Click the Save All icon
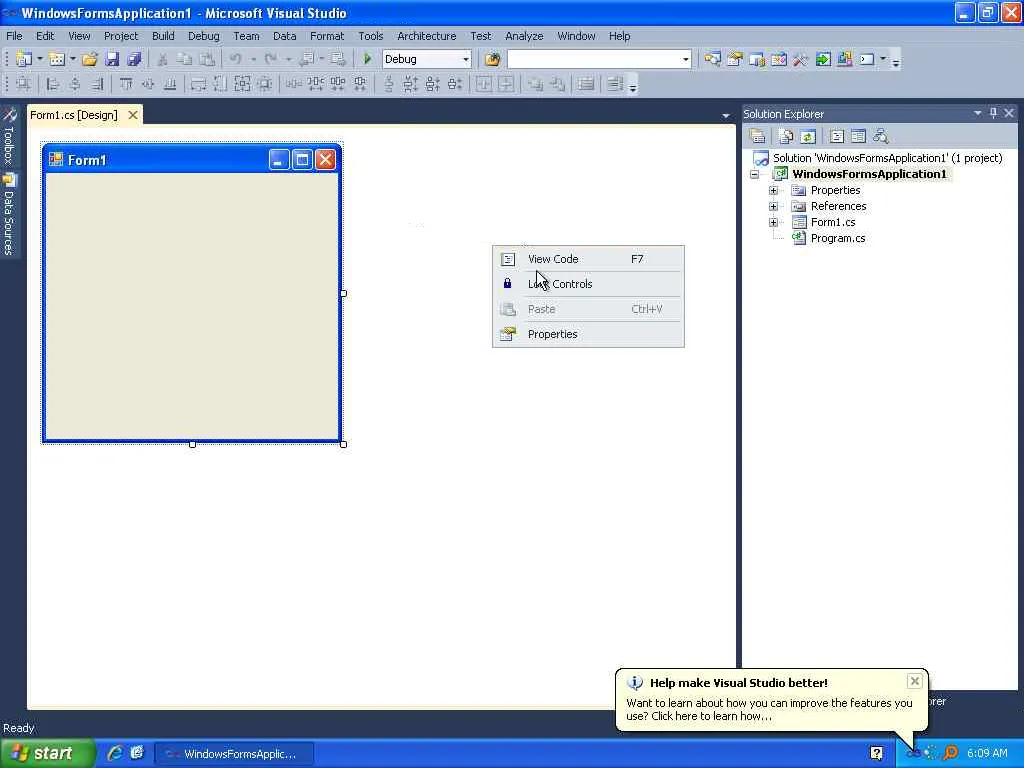The width and height of the screenshot is (1024, 768). 134,59
